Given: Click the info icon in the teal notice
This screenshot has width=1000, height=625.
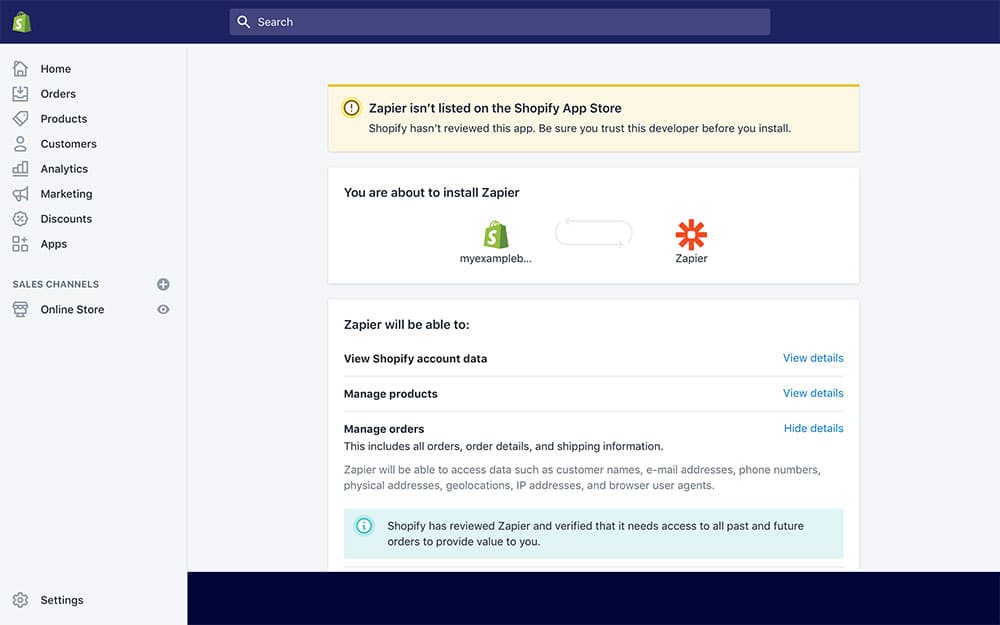Looking at the screenshot, I should pos(364,526).
